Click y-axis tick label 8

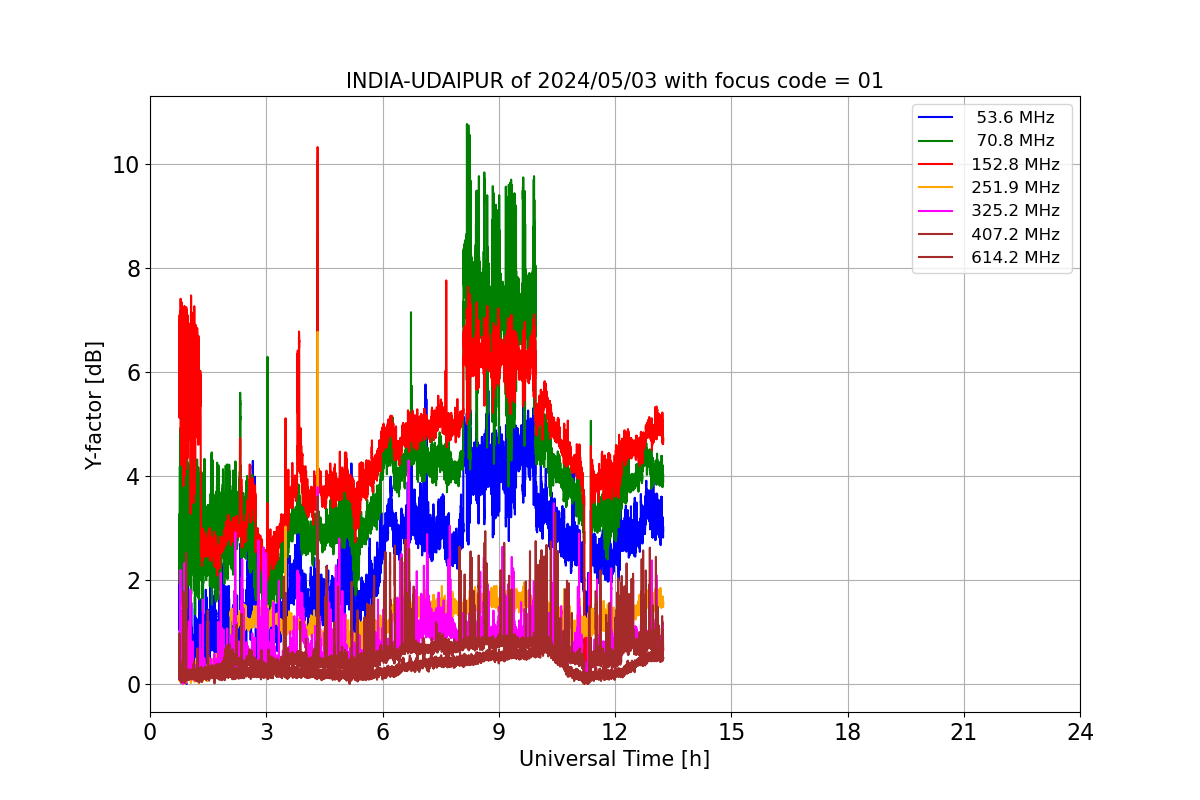tap(132, 268)
